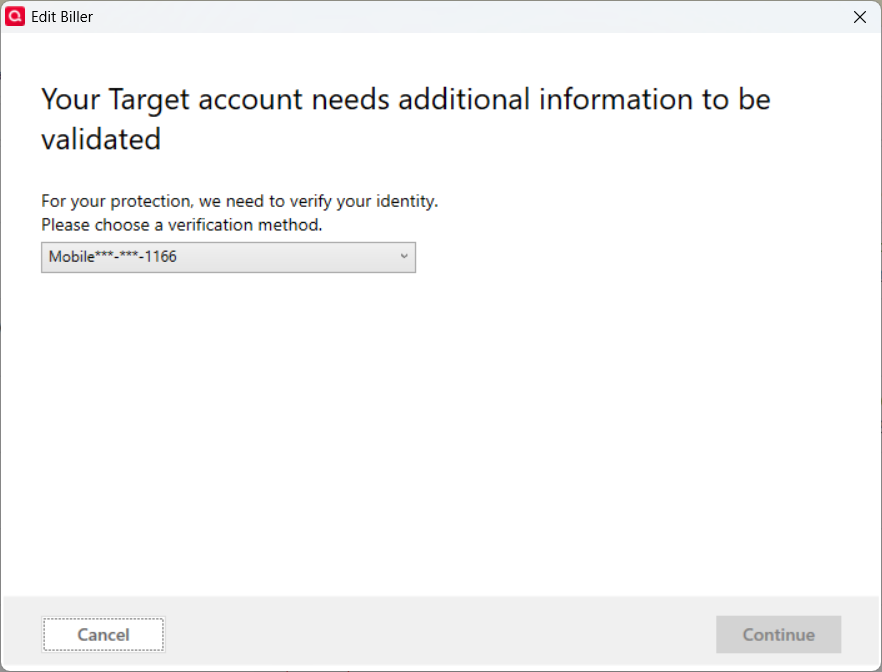Click the Cancel button

click(104, 635)
